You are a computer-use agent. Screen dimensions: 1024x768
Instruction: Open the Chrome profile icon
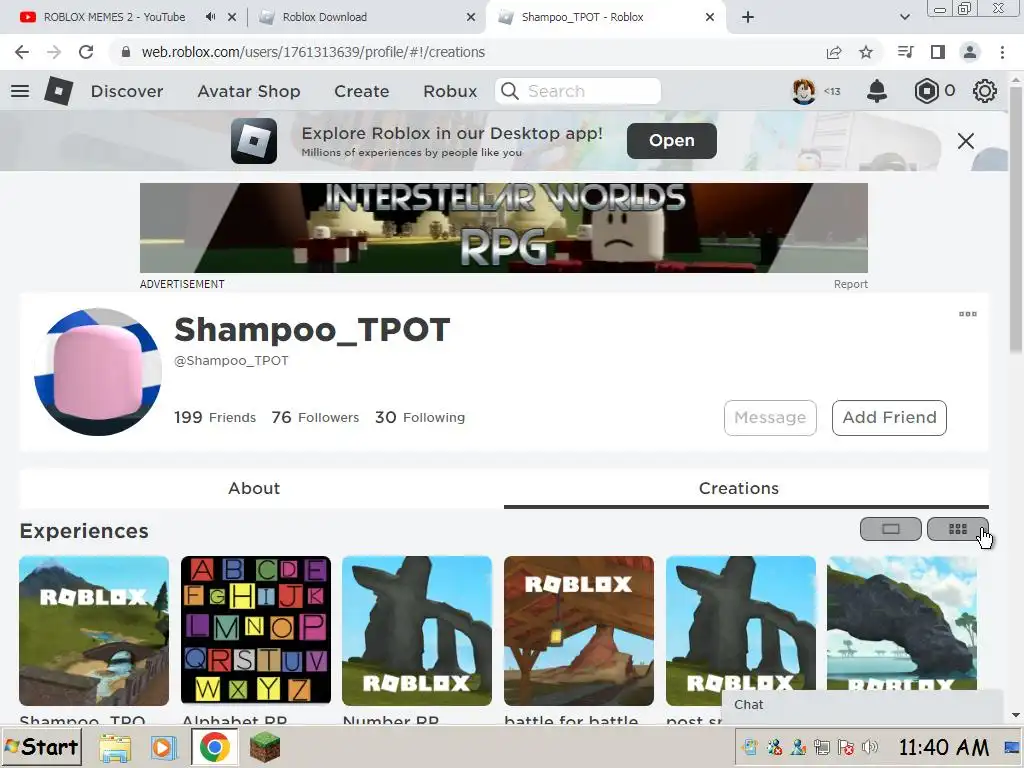970,52
